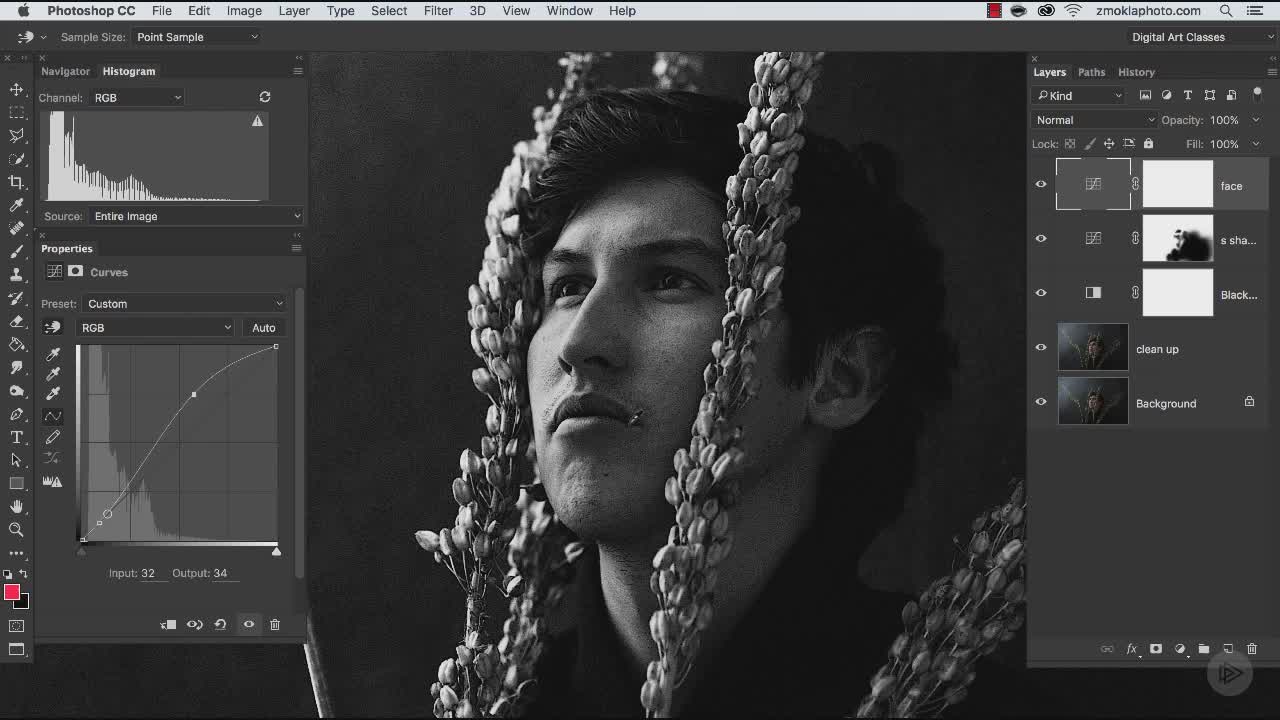Image resolution: width=1280 pixels, height=720 pixels.
Task: Click the layer effects fx icon
Action: point(1132,649)
